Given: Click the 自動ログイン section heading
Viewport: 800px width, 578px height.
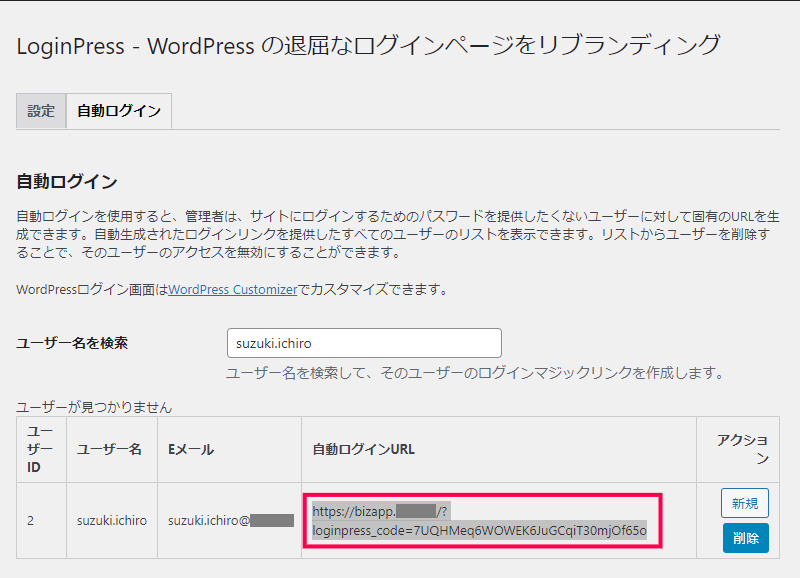Looking at the screenshot, I should coord(67,182).
